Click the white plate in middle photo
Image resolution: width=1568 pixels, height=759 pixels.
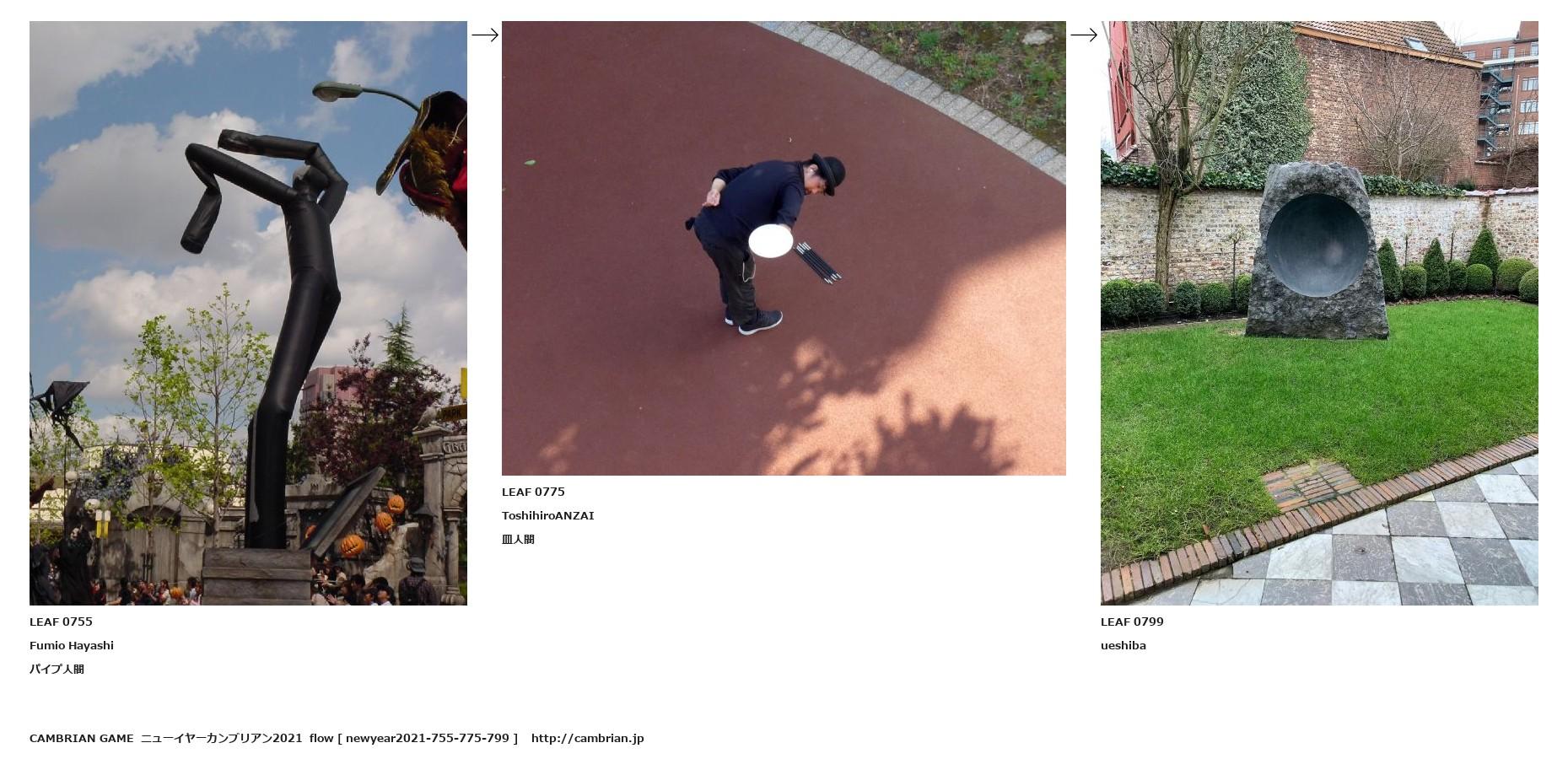coord(771,241)
